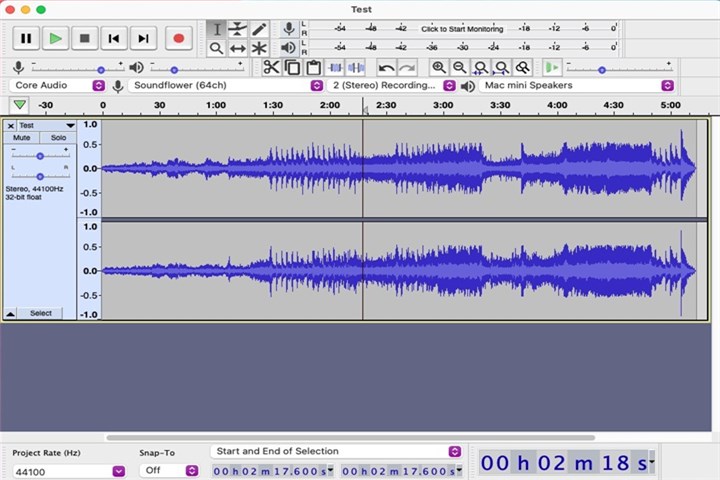Select the Envelope tool
Screen dimensions: 720x480
click(x=238, y=29)
